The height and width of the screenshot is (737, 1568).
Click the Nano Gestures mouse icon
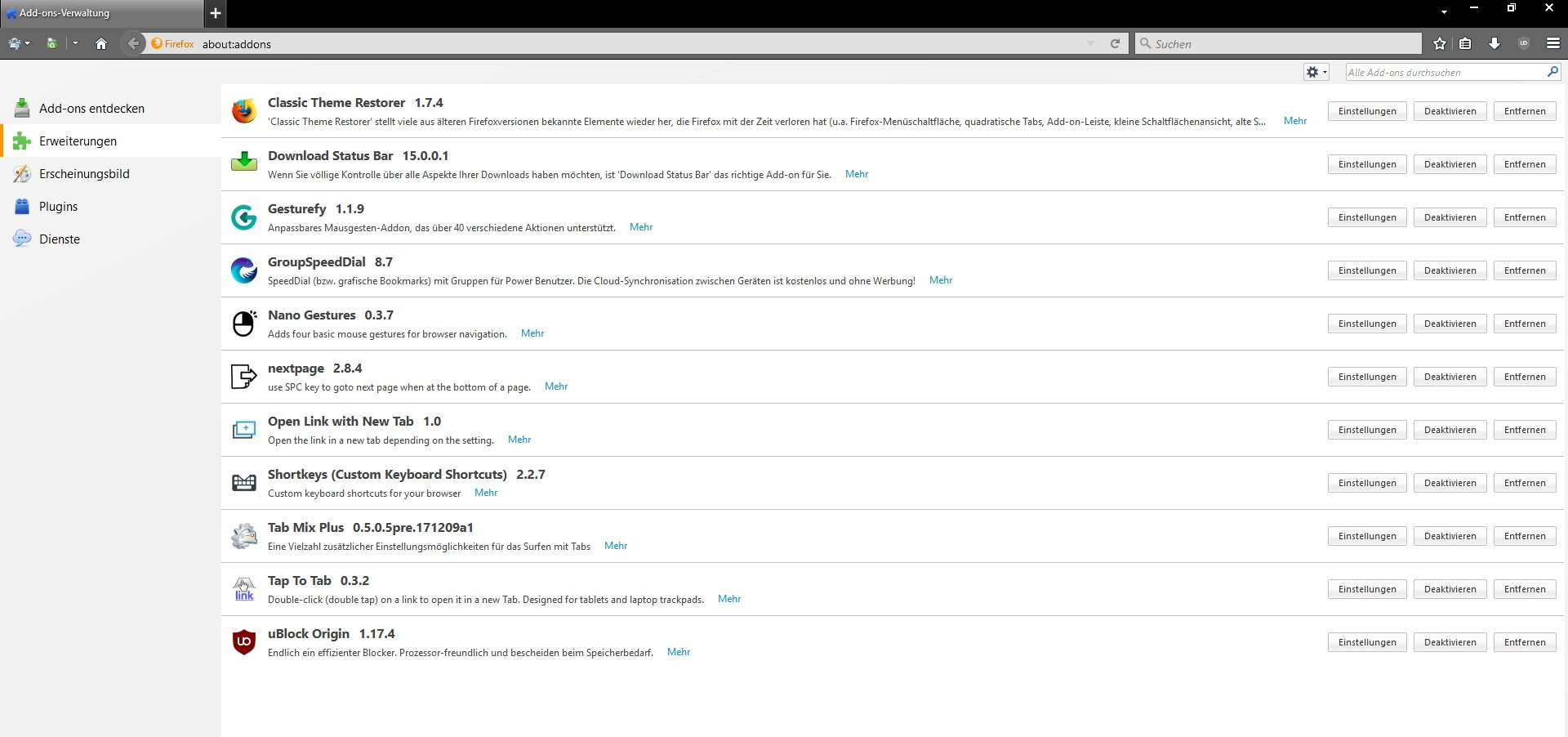243,324
